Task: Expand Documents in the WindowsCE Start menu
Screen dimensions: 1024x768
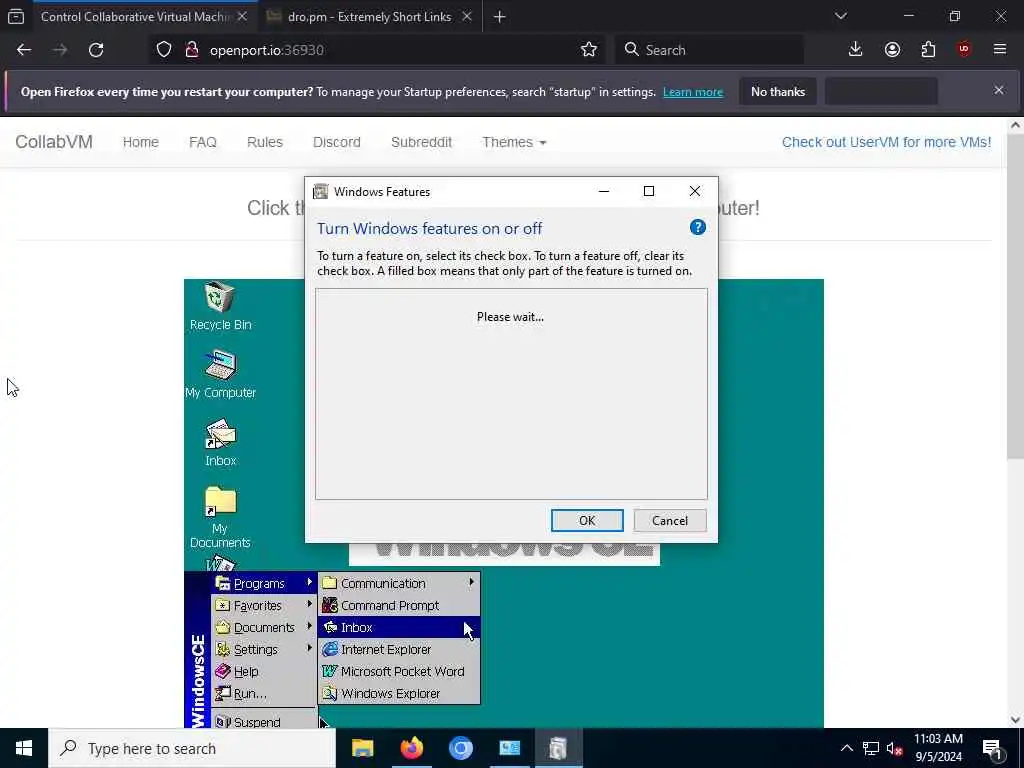Action: [x=264, y=627]
